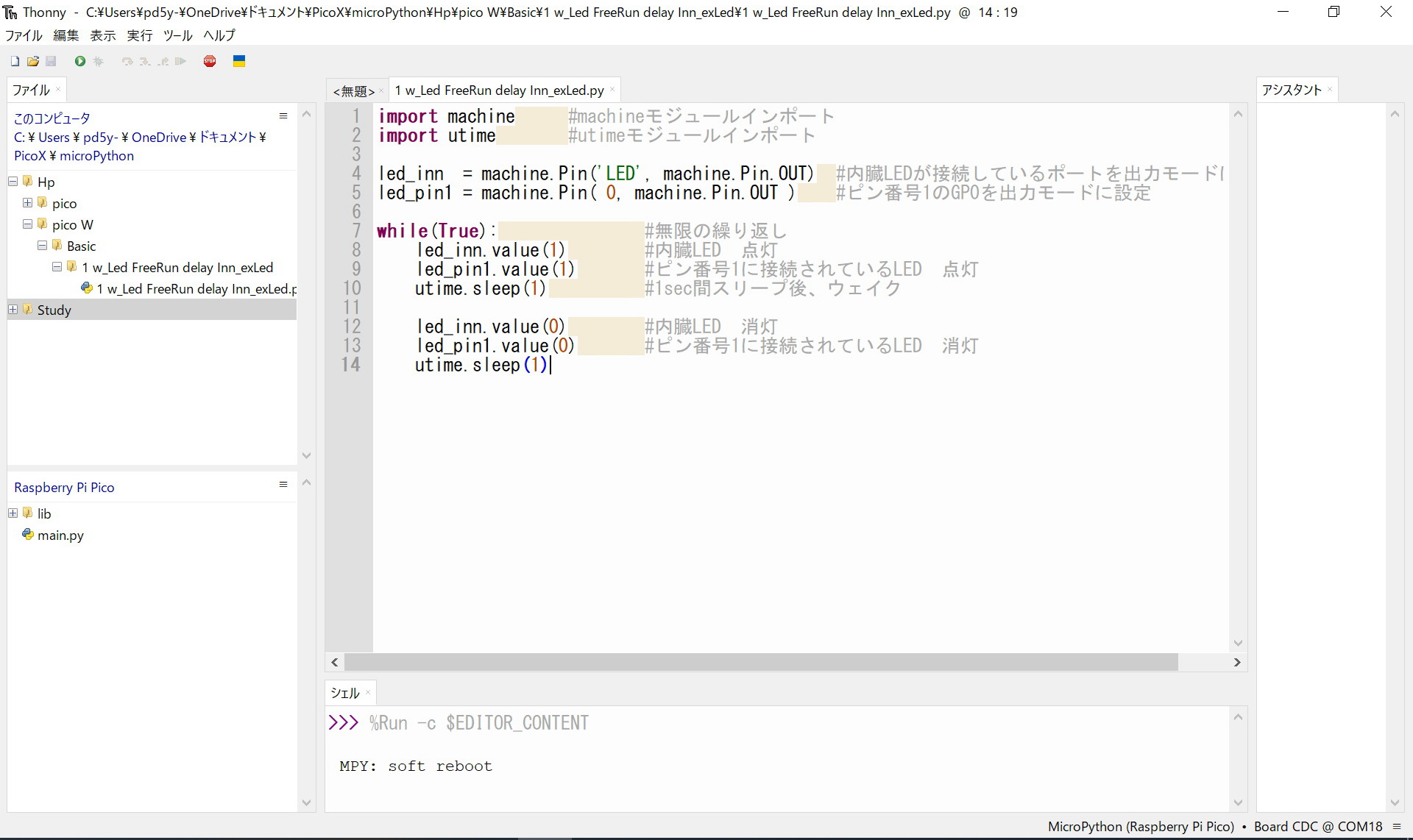Click the Debug bug icon

click(x=98, y=62)
